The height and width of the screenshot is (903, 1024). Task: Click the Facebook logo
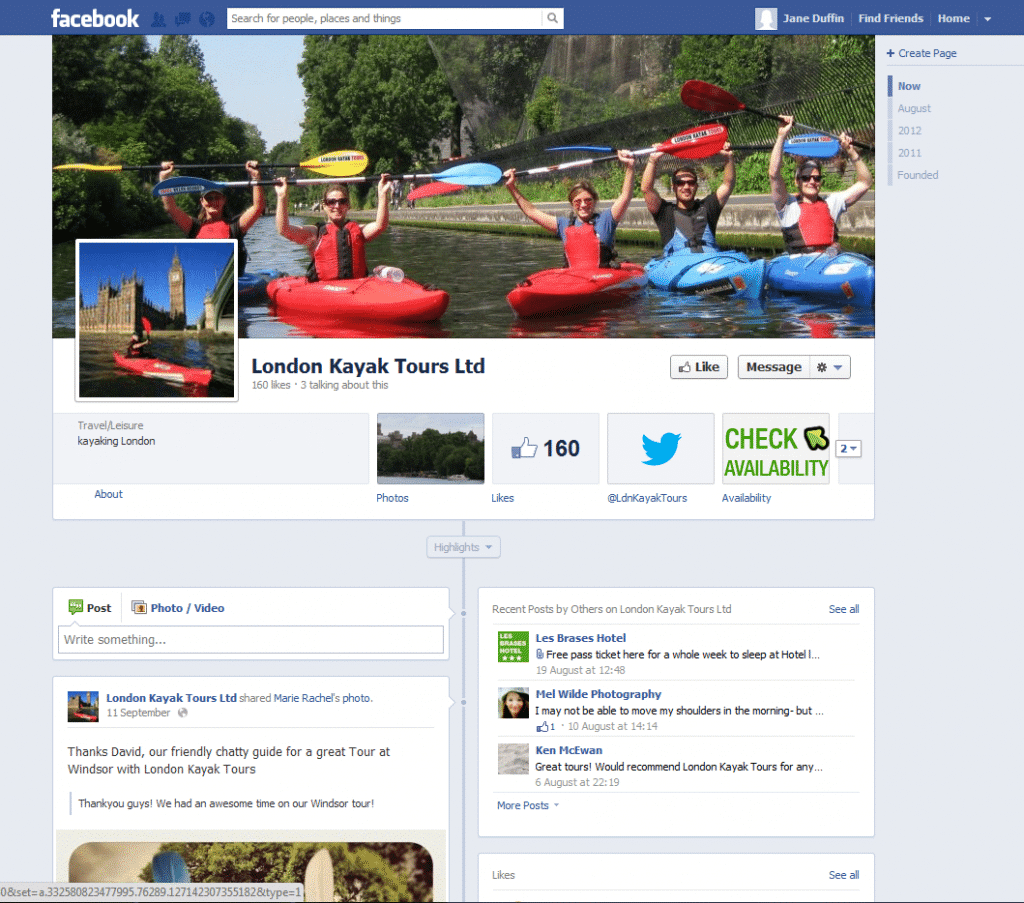click(95, 18)
